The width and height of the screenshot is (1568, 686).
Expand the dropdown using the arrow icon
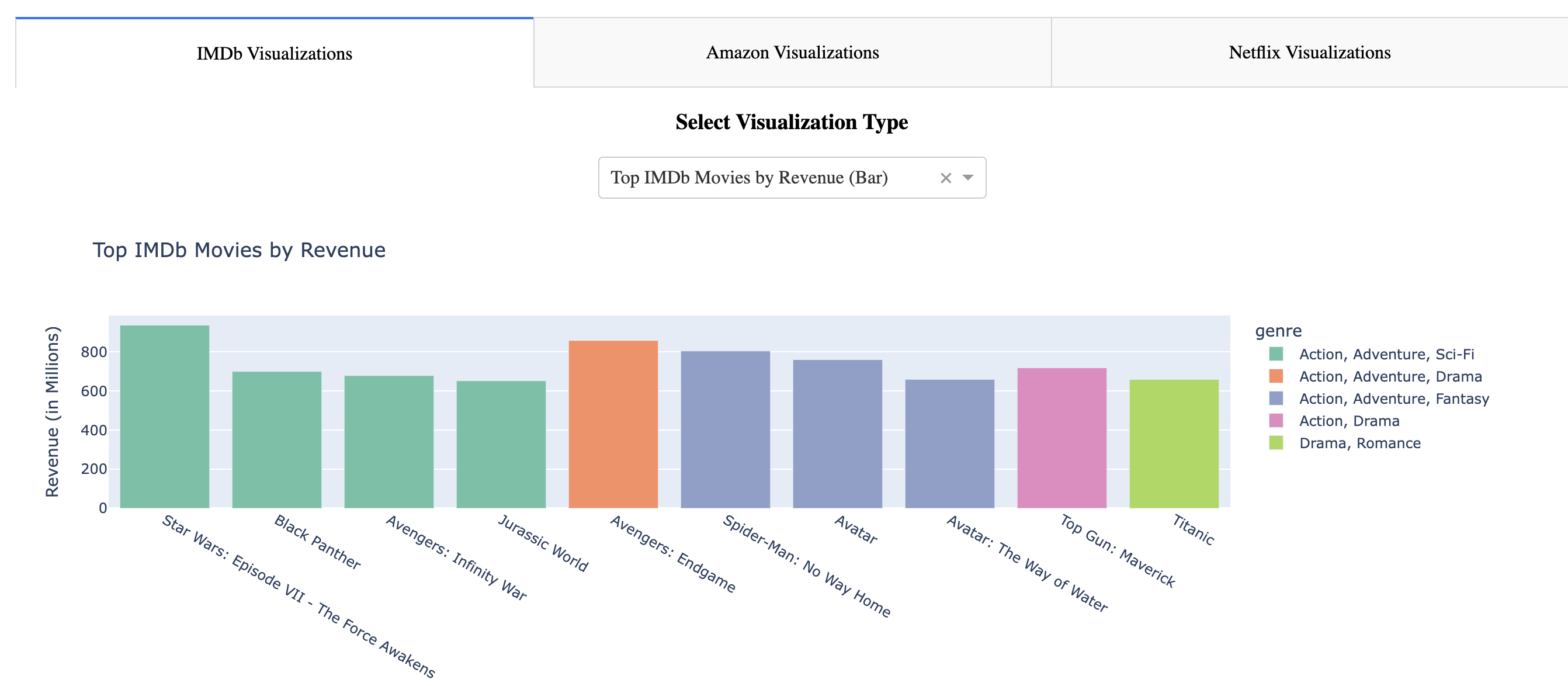pyautogui.click(x=968, y=178)
